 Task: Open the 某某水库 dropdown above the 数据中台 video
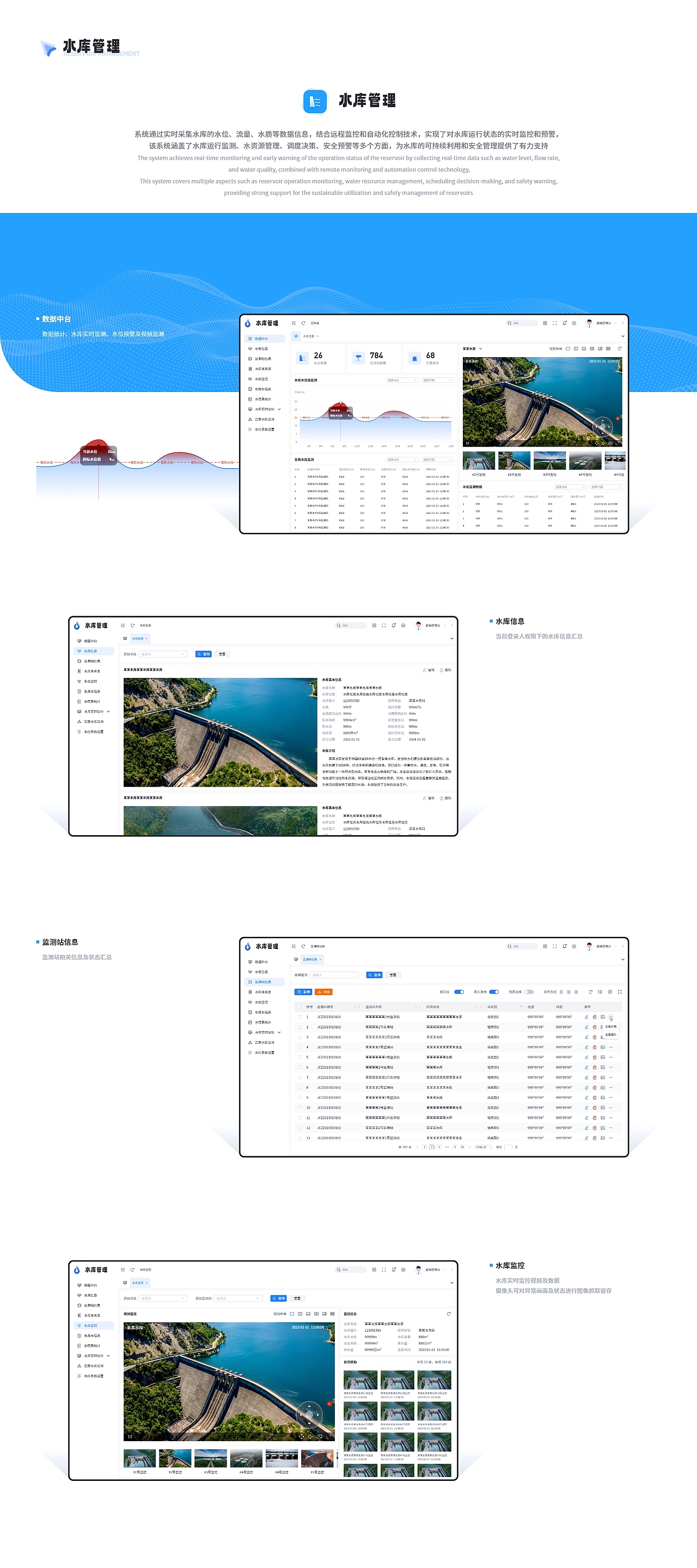(472, 349)
